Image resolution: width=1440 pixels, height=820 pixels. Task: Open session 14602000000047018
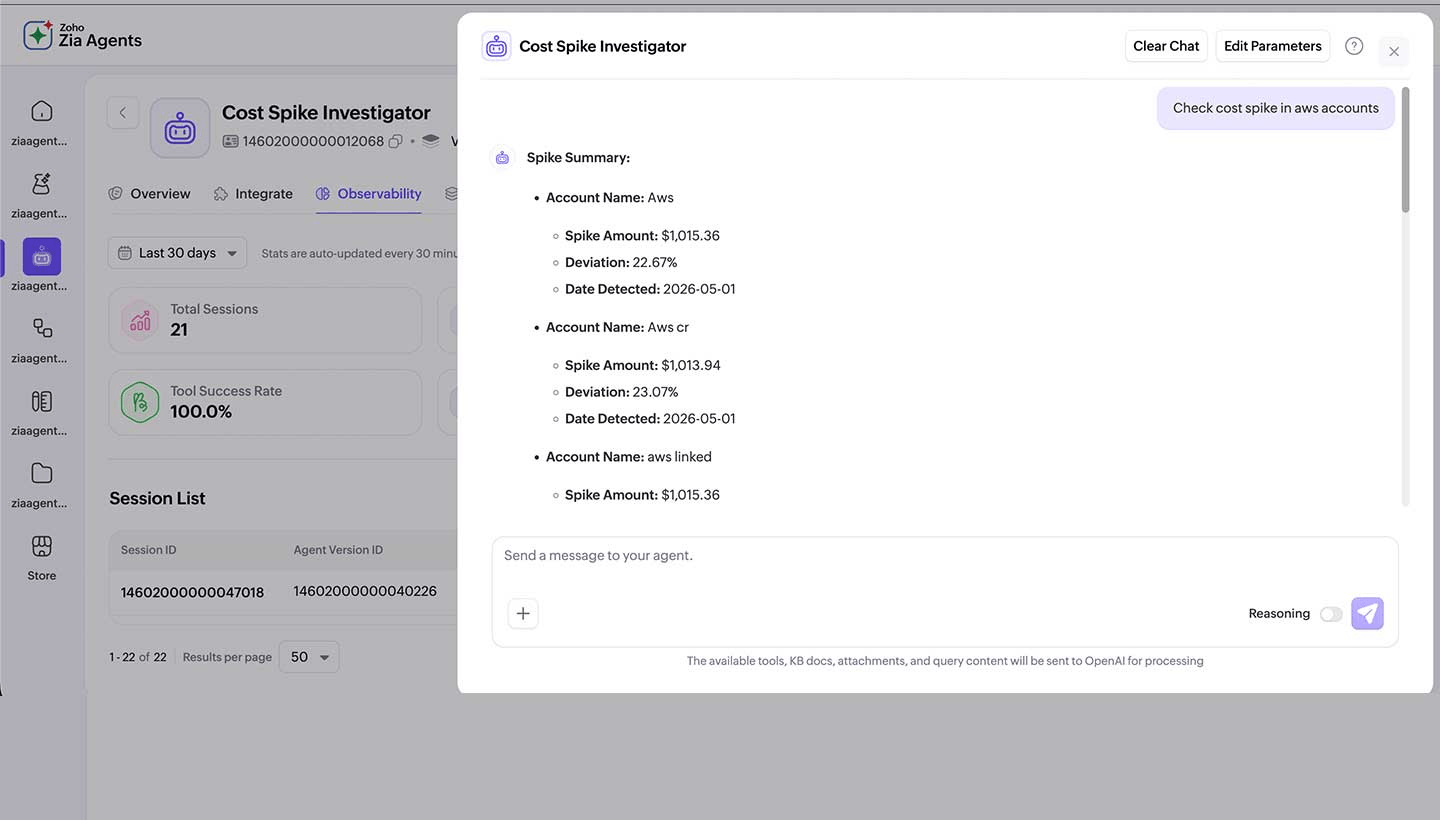pyautogui.click(x=193, y=592)
